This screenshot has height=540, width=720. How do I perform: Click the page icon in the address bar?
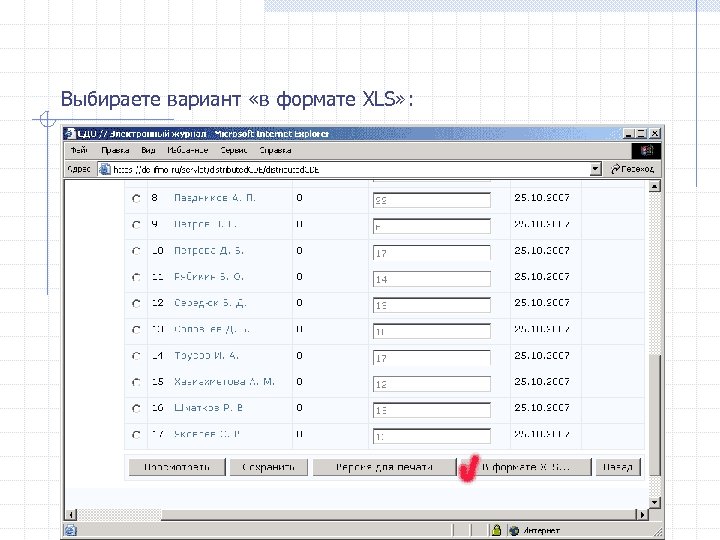[105, 169]
